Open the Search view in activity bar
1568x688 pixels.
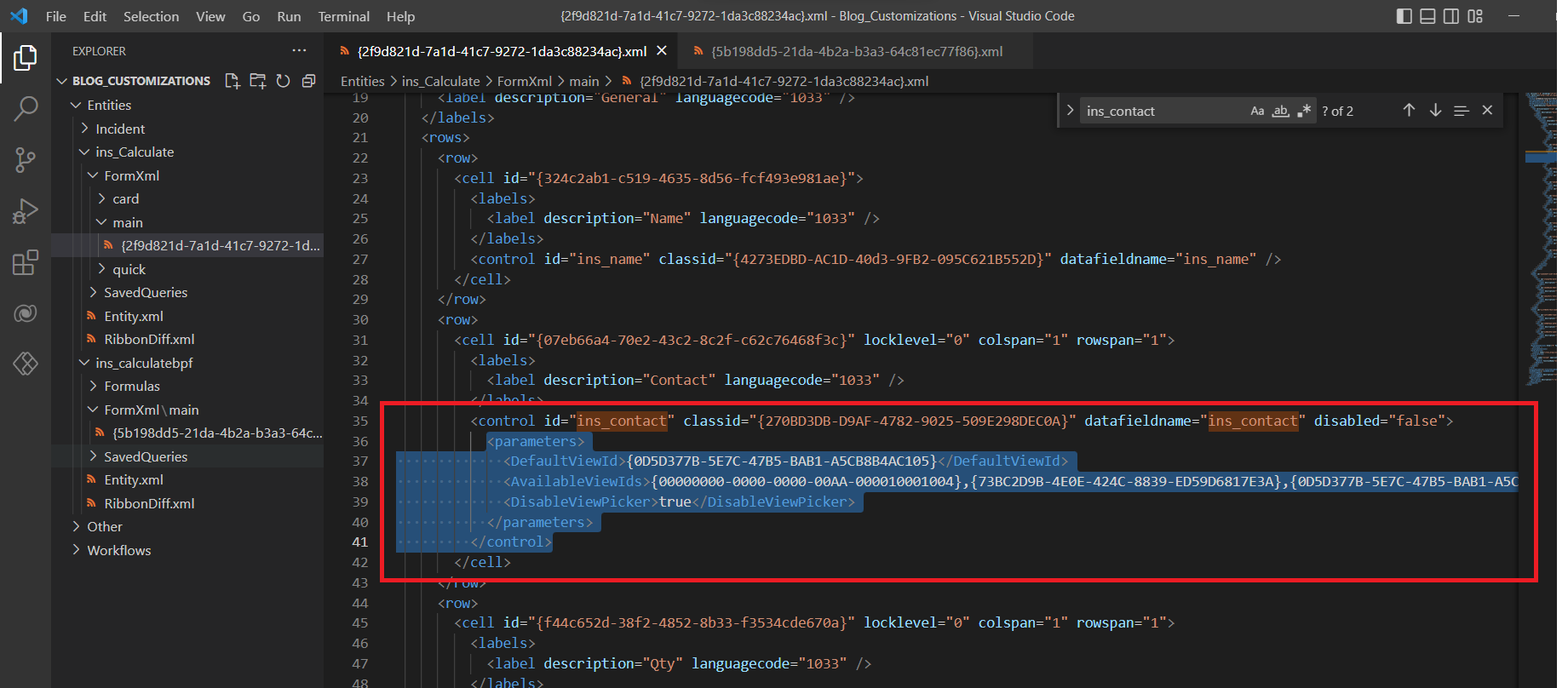click(26, 108)
